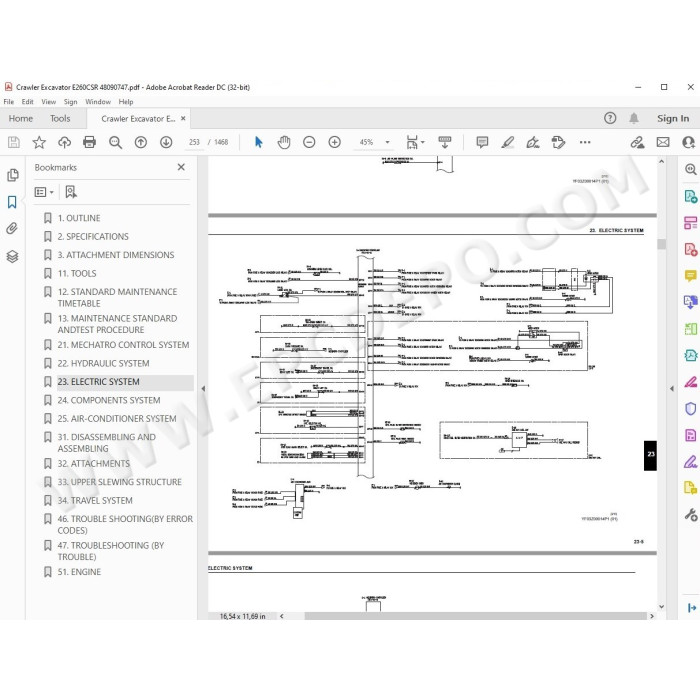Close the Crawler Excavator document tab
The image size is (700, 700).
coord(183,119)
